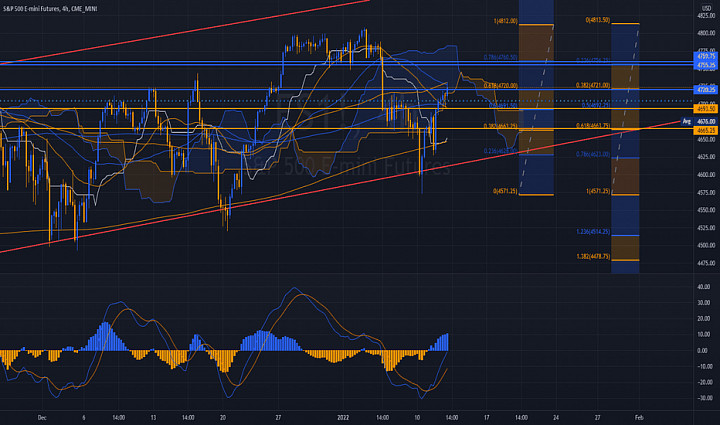Click the 4525.00 price axis label
Screen dimensions: 720x425
706,228
